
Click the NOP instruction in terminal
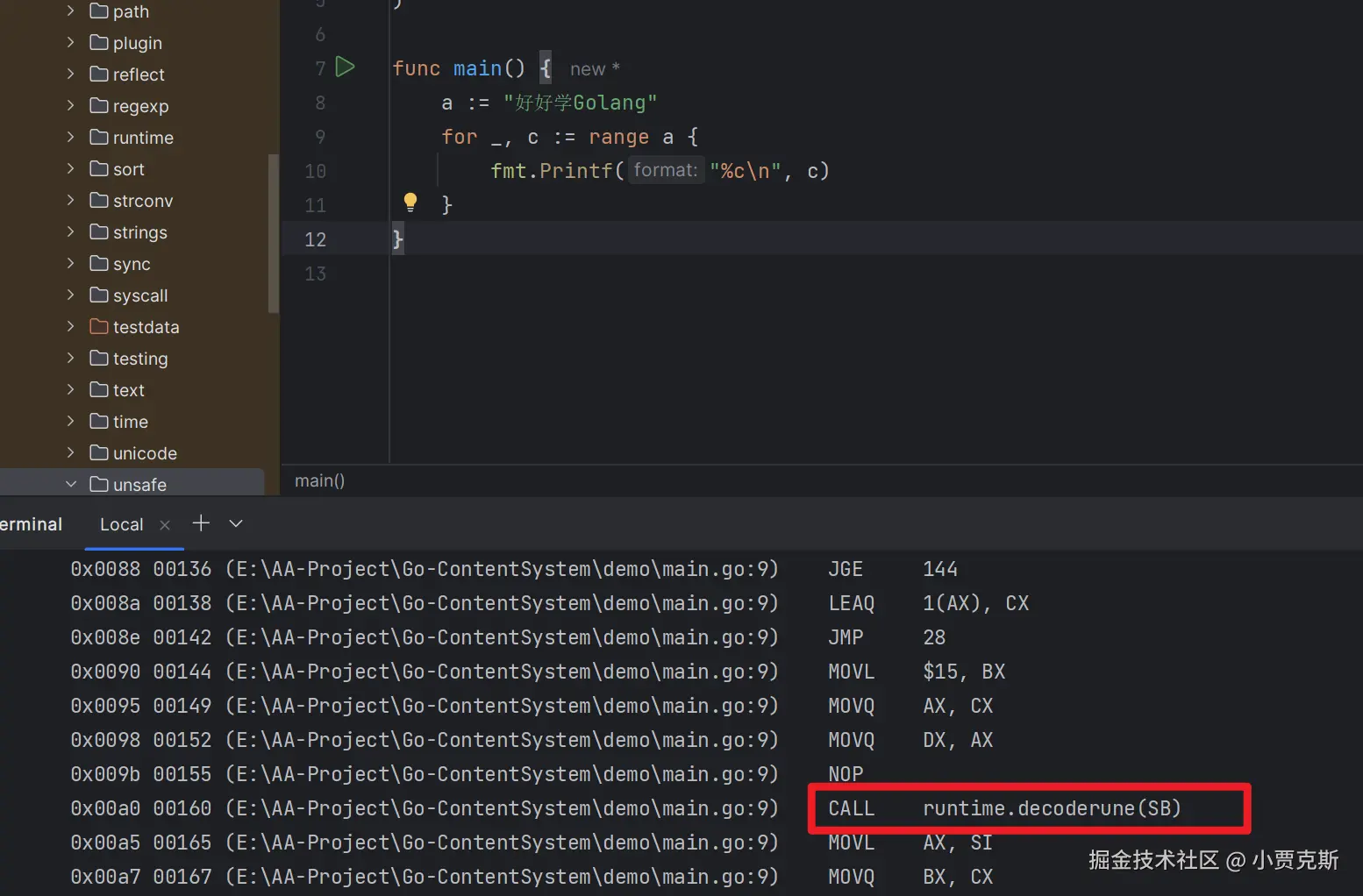846,774
